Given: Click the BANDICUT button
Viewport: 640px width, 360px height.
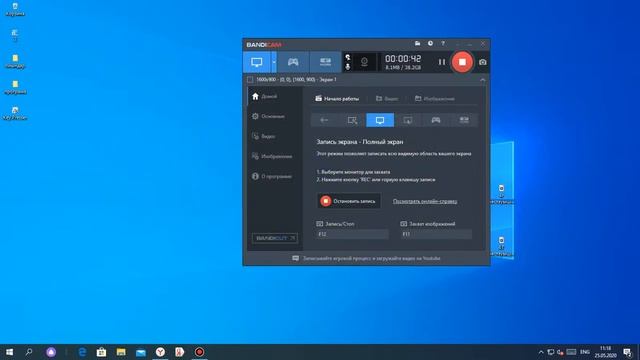Looking at the screenshot, I should click(x=275, y=238).
